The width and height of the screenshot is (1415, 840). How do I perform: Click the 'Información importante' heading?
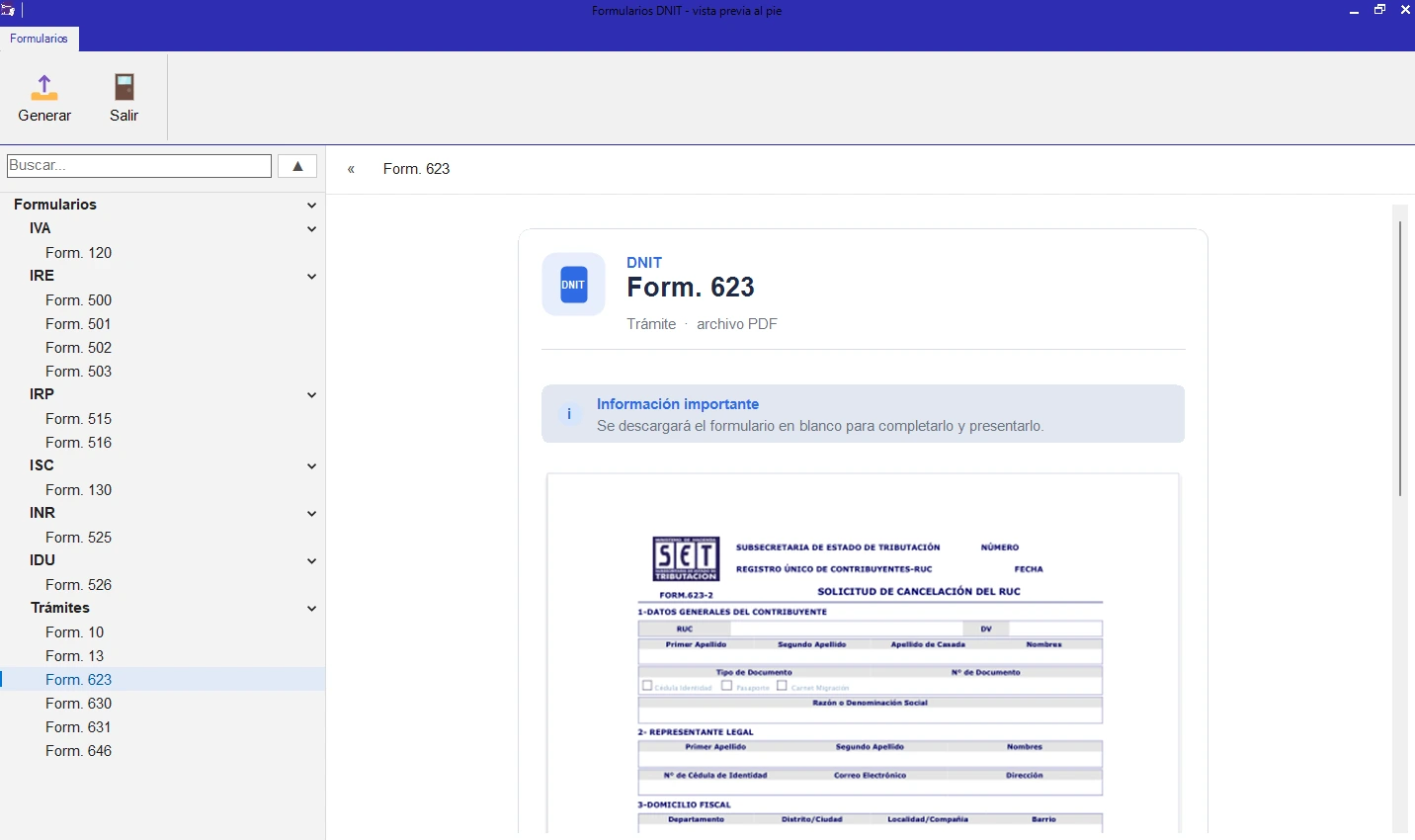click(678, 404)
